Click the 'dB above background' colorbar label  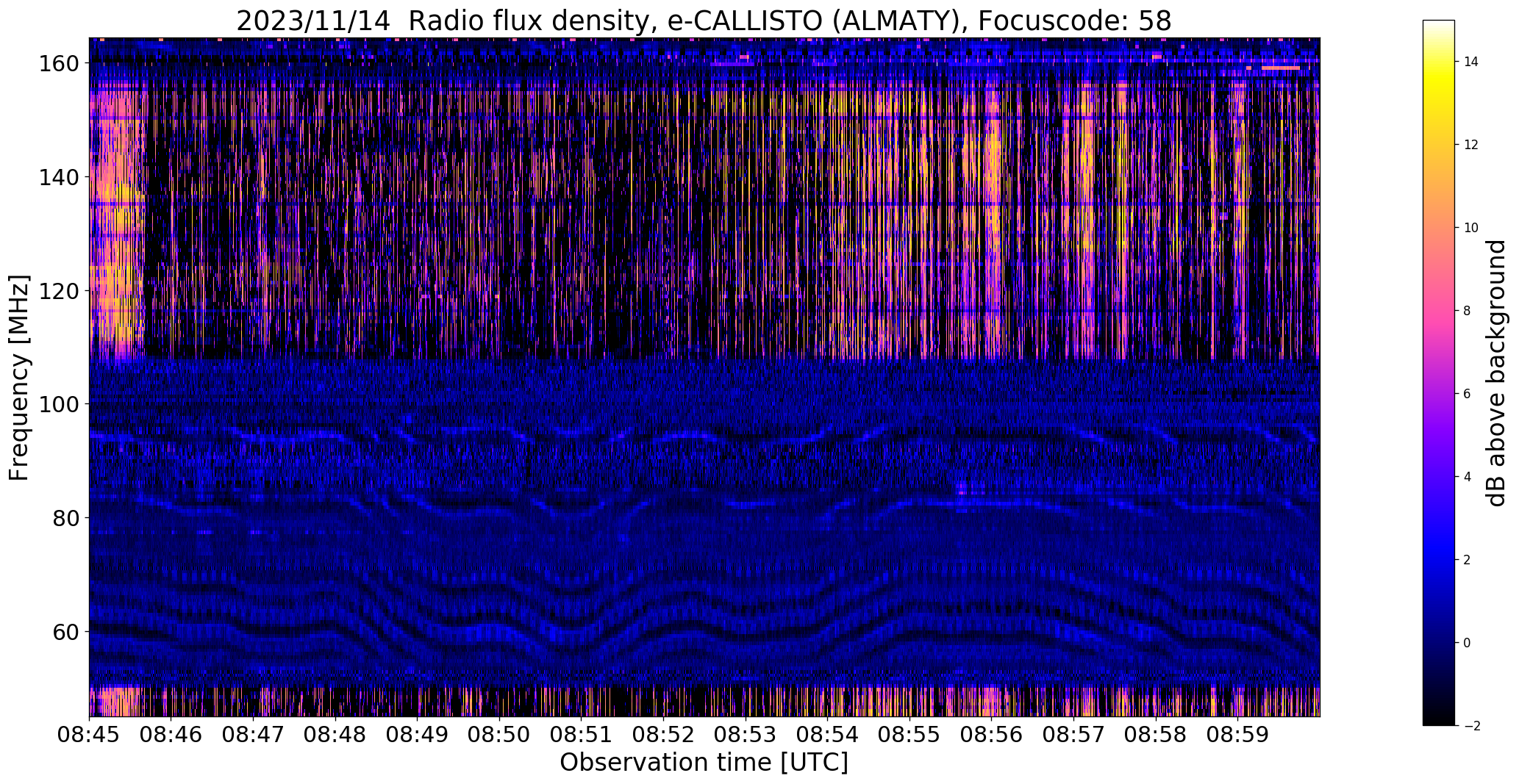[x=1495, y=373]
